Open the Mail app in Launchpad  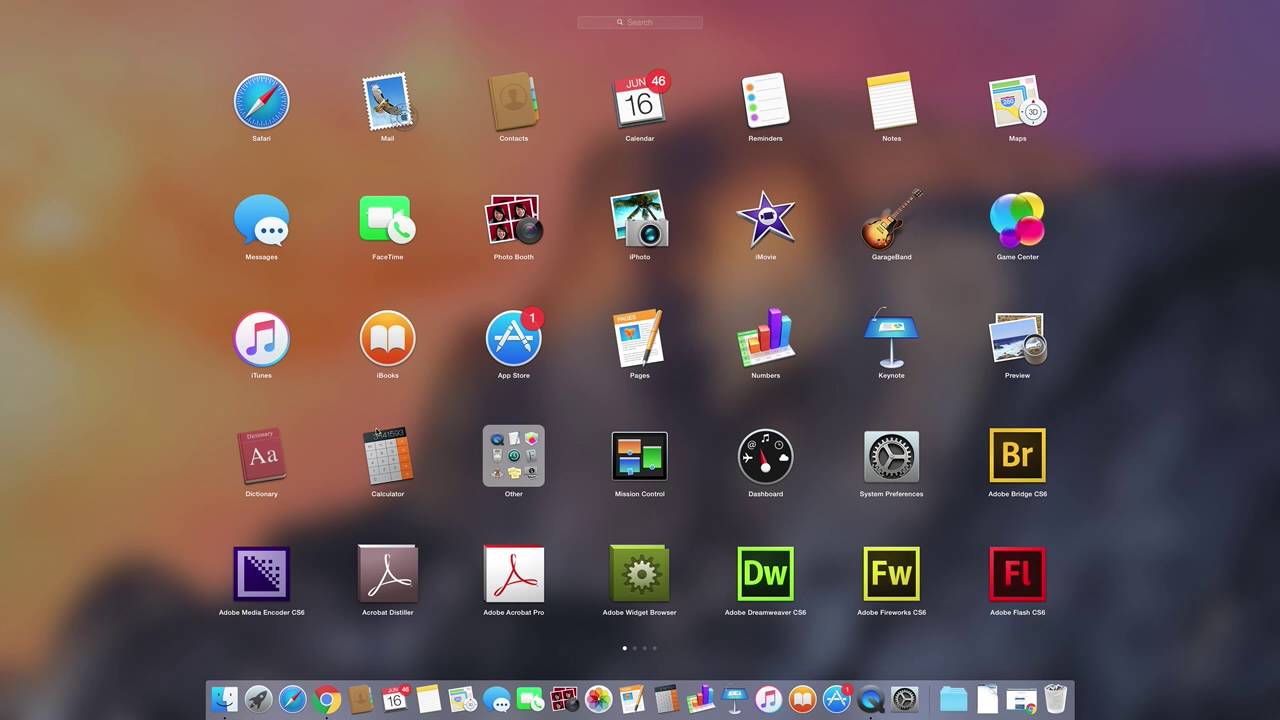(x=387, y=102)
